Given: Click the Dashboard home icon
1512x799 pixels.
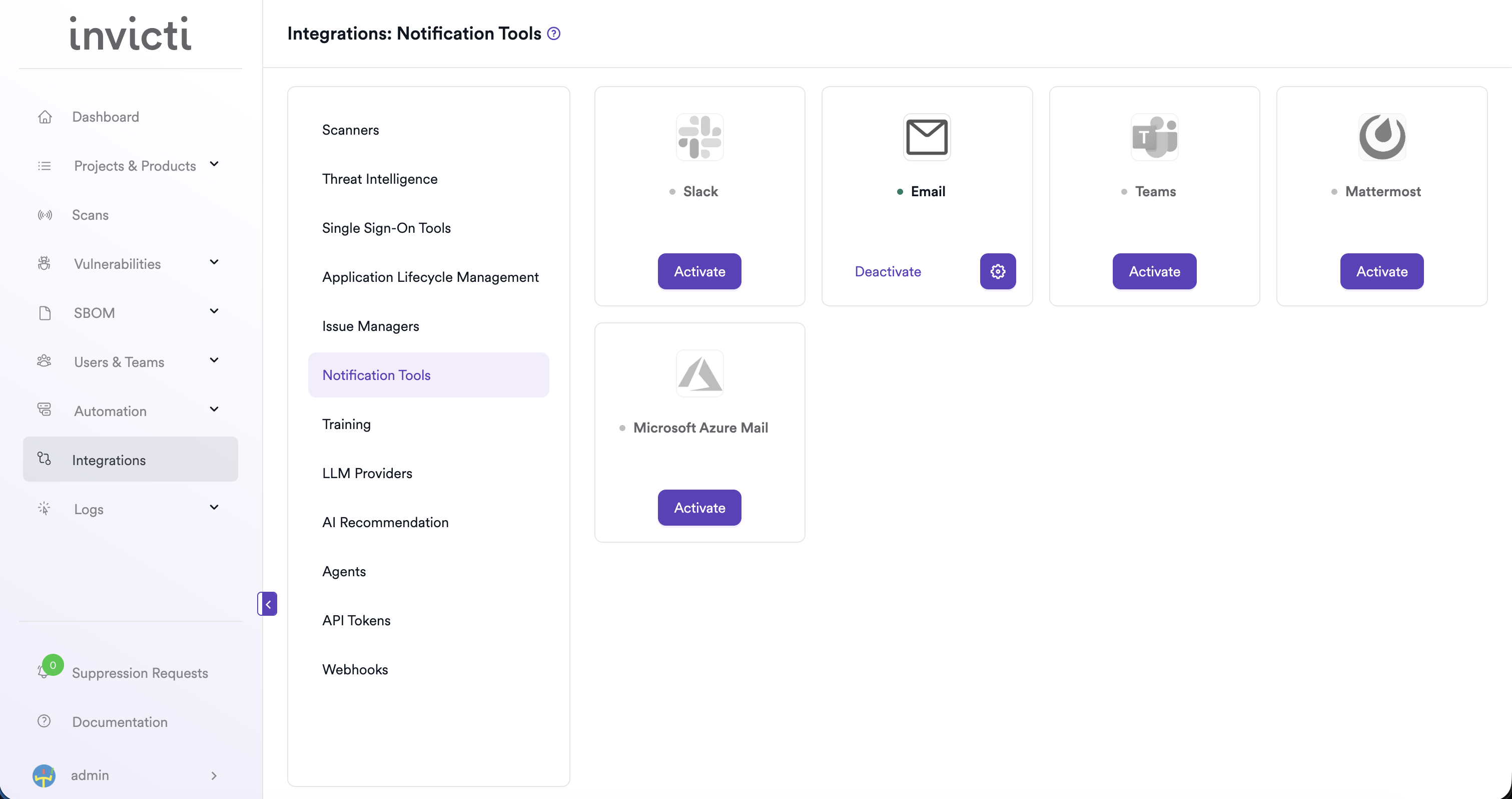Looking at the screenshot, I should tap(45, 116).
